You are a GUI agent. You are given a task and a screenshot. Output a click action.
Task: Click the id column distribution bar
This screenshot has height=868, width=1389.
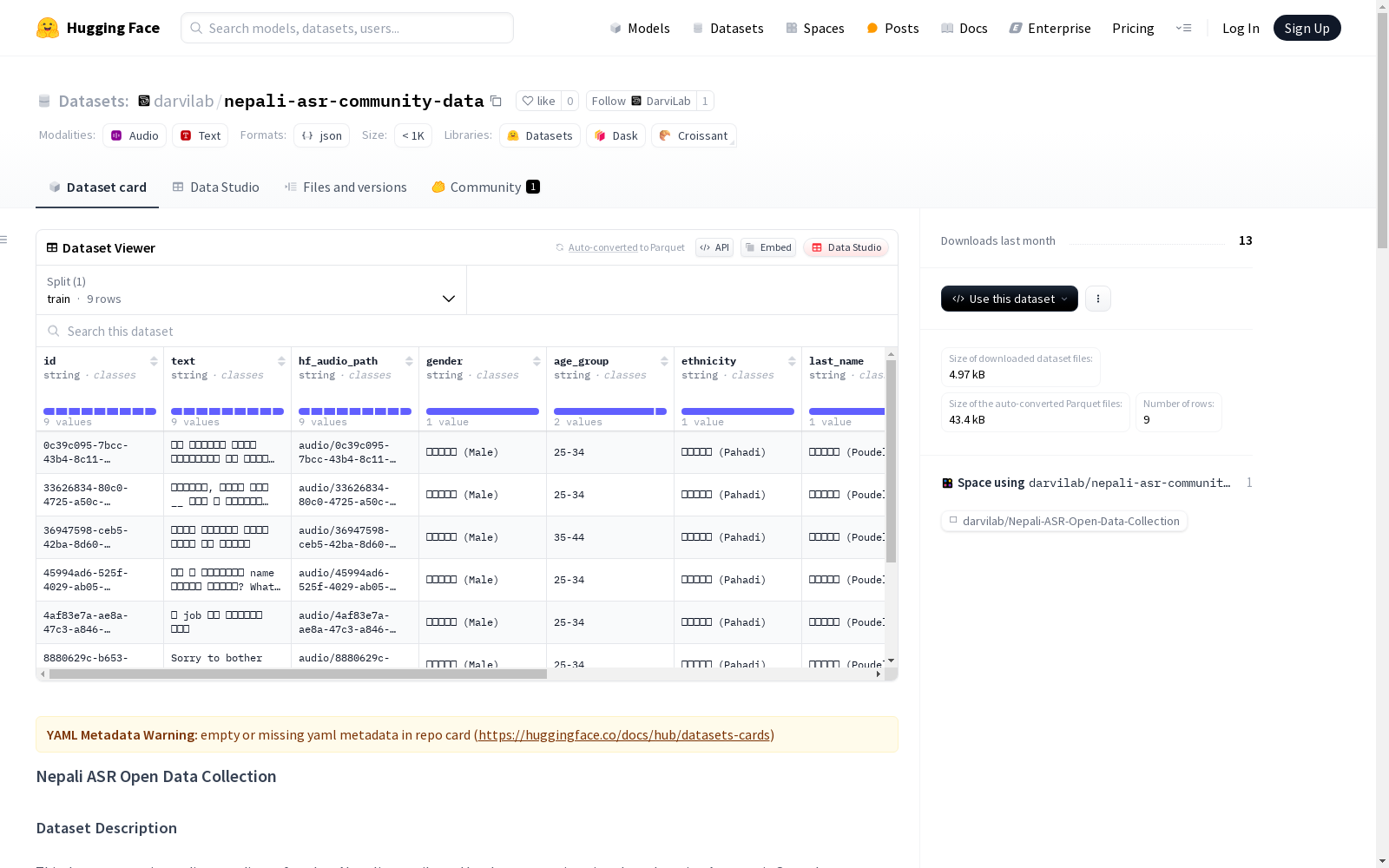coord(100,411)
